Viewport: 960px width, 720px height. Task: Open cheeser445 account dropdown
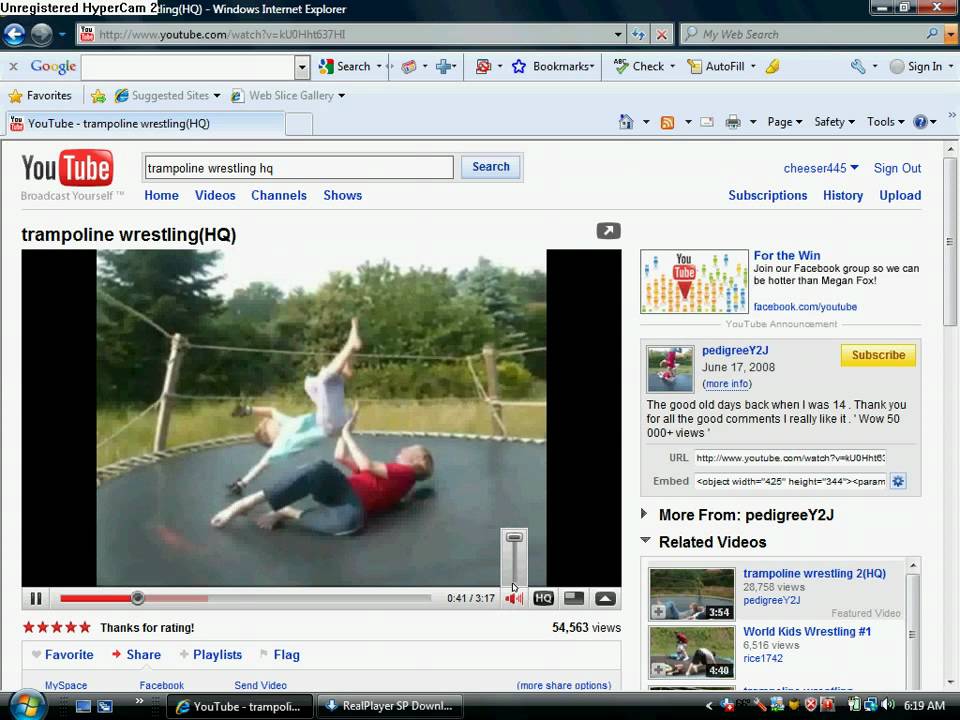pos(820,168)
